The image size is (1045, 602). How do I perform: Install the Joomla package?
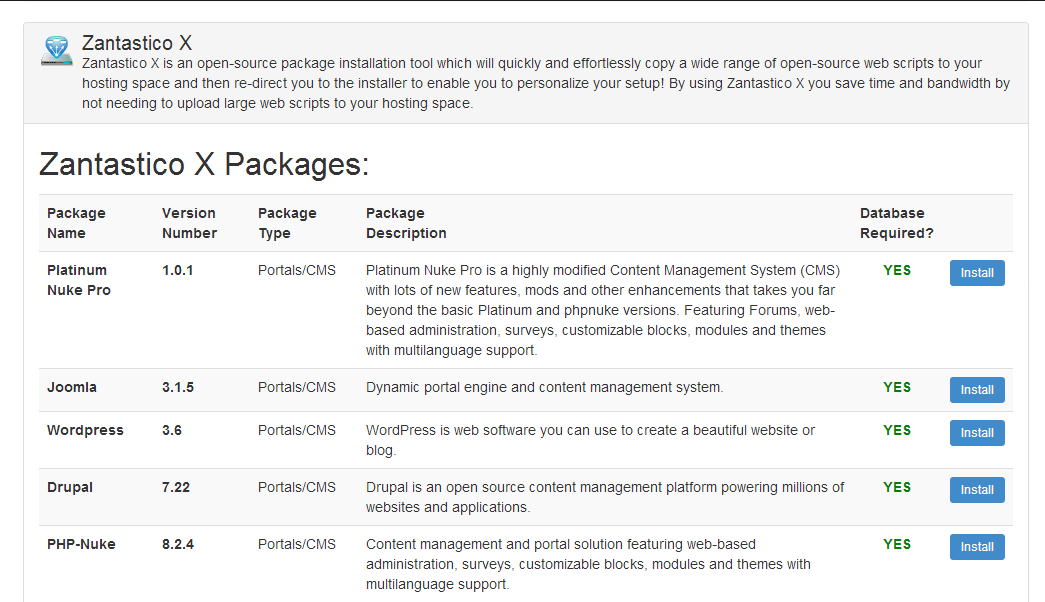(x=977, y=390)
